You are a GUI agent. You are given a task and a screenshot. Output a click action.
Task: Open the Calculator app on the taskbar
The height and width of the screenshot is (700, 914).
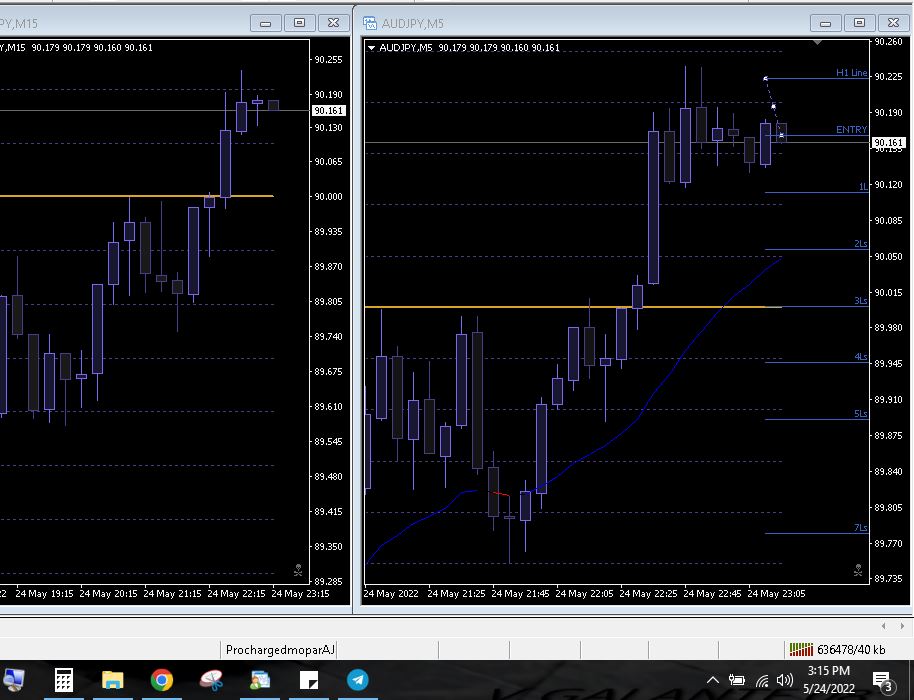point(64,680)
